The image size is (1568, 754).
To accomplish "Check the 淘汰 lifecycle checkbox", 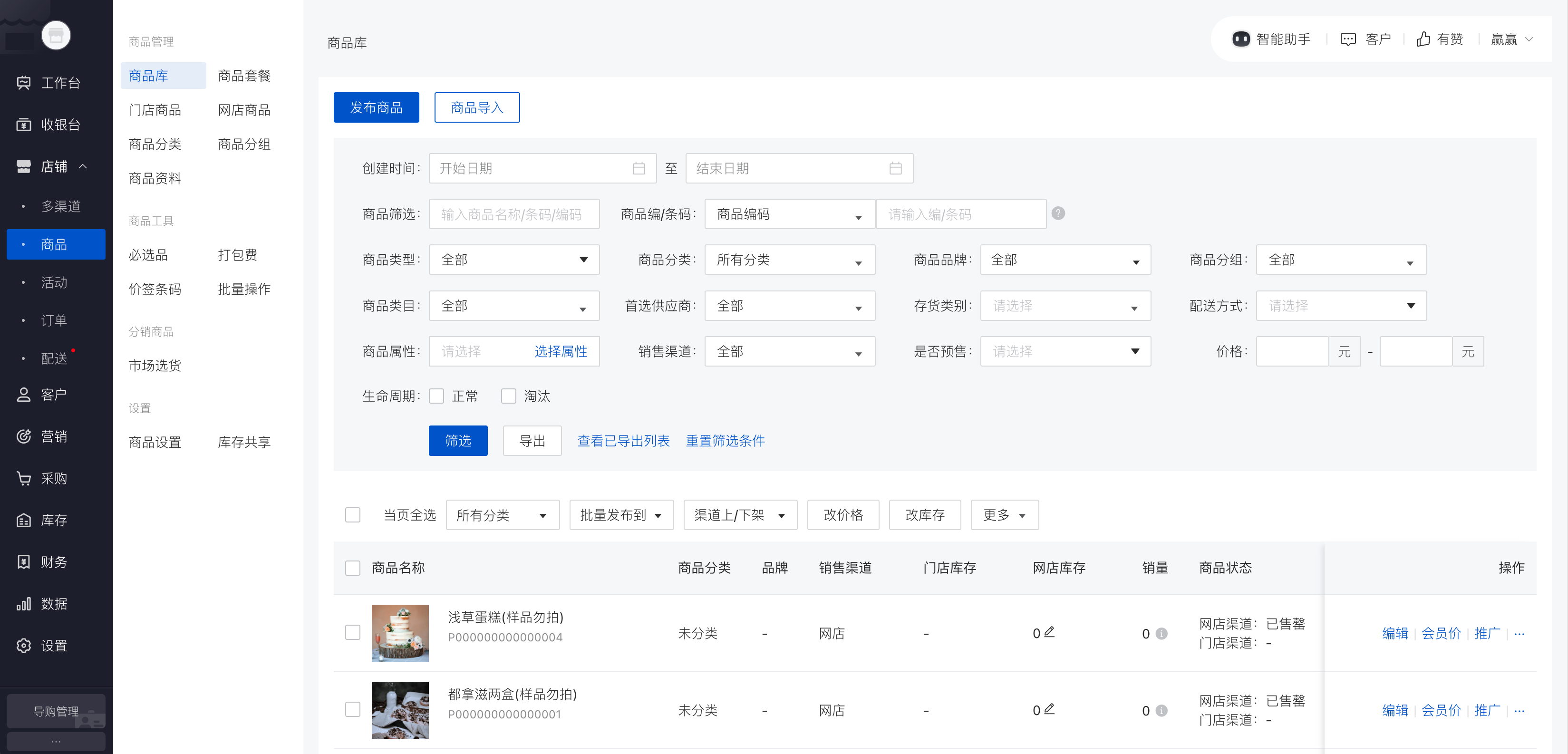I will (510, 396).
